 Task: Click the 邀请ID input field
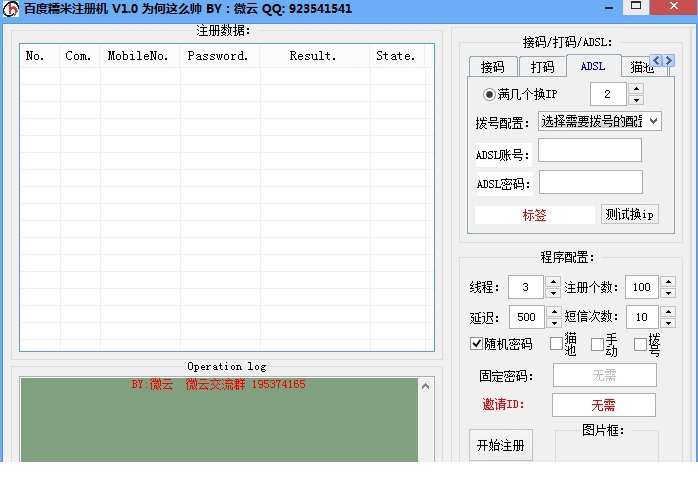coord(604,405)
